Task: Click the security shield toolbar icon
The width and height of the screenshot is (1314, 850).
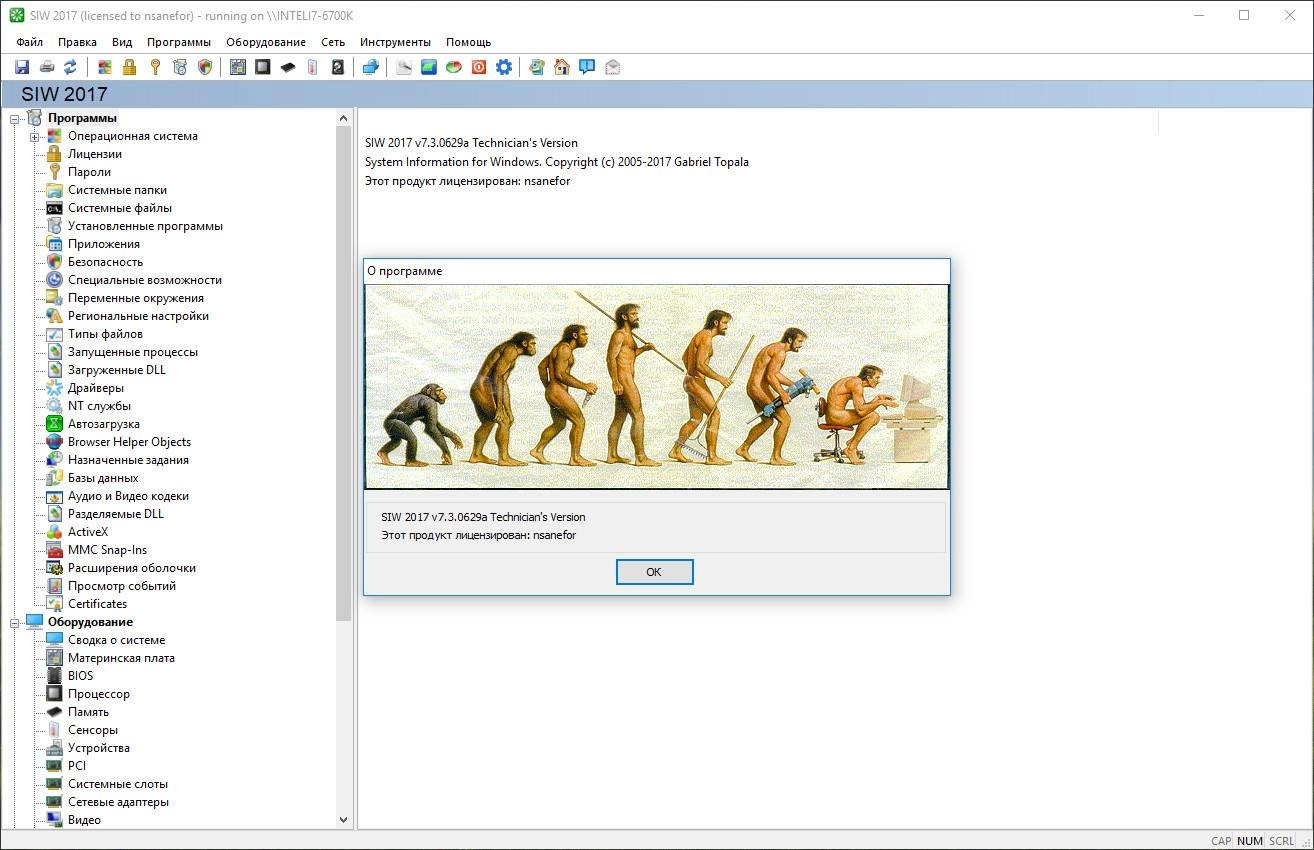Action: [x=205, y=67]
